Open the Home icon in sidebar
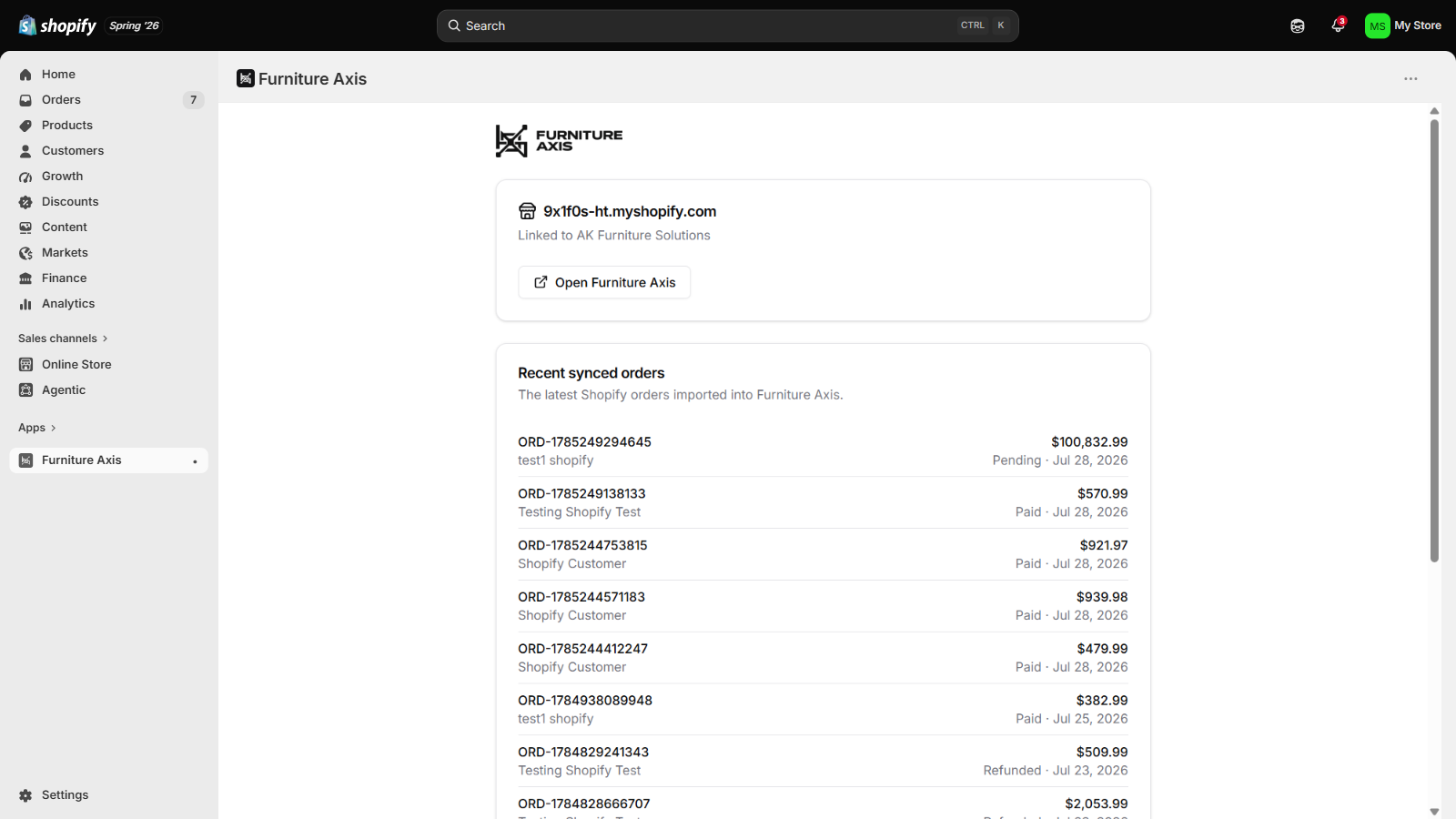Viewport: 1456px width, 819px height. click(x=25, y=75)
